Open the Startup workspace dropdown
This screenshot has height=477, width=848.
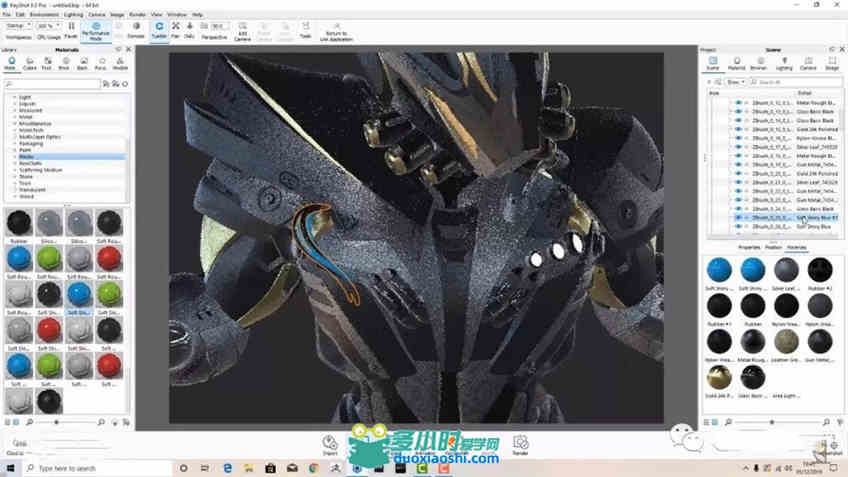click(18, 26)
